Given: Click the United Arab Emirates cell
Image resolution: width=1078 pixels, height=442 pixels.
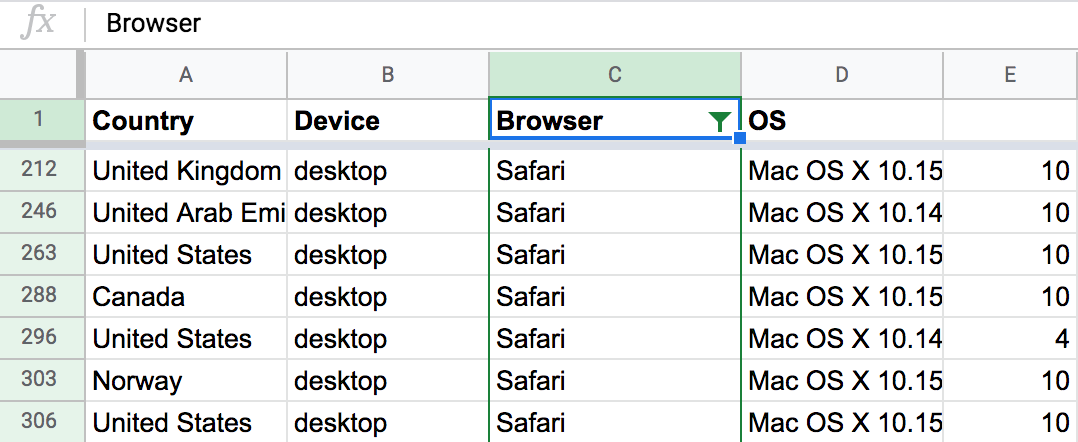Looking at the screenshot, I should pyautogui.click(x=186, y=213).
